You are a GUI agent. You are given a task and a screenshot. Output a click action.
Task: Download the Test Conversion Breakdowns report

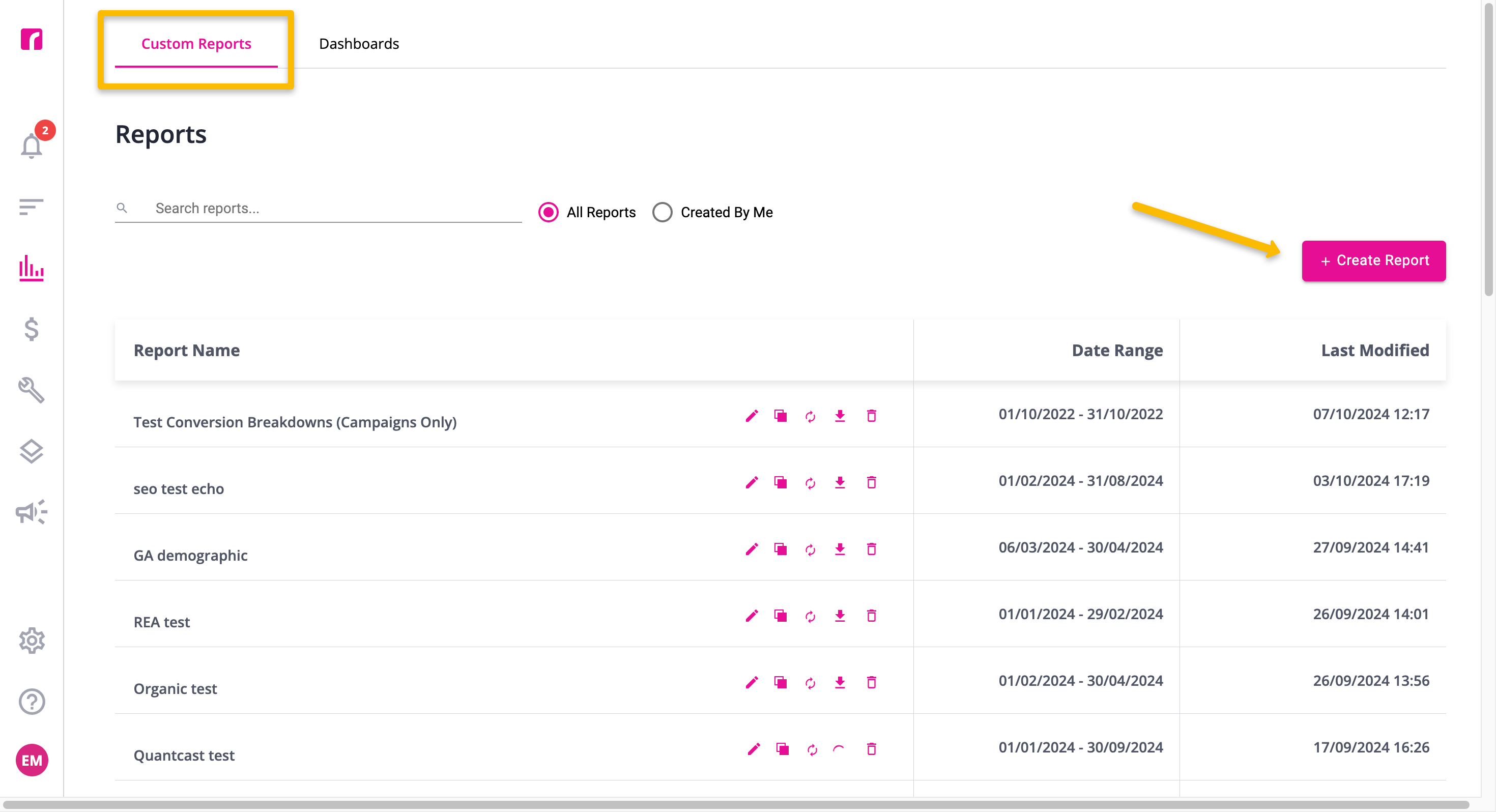[840, 416]
